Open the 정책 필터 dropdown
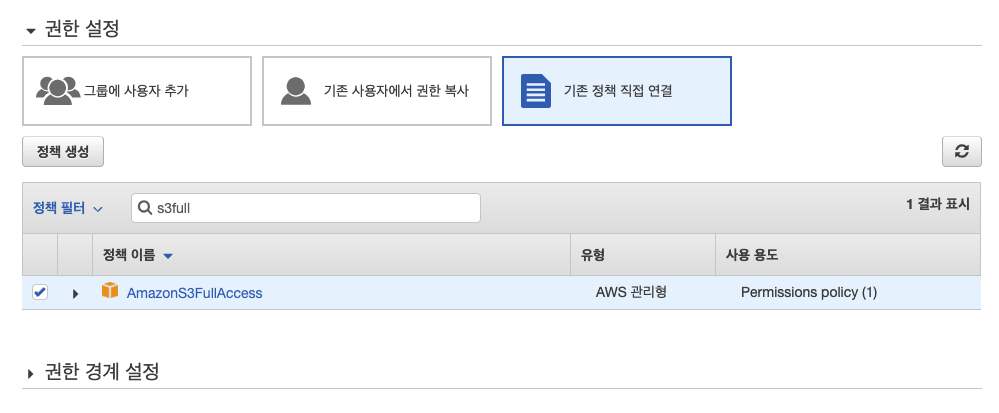 (68, 208)
